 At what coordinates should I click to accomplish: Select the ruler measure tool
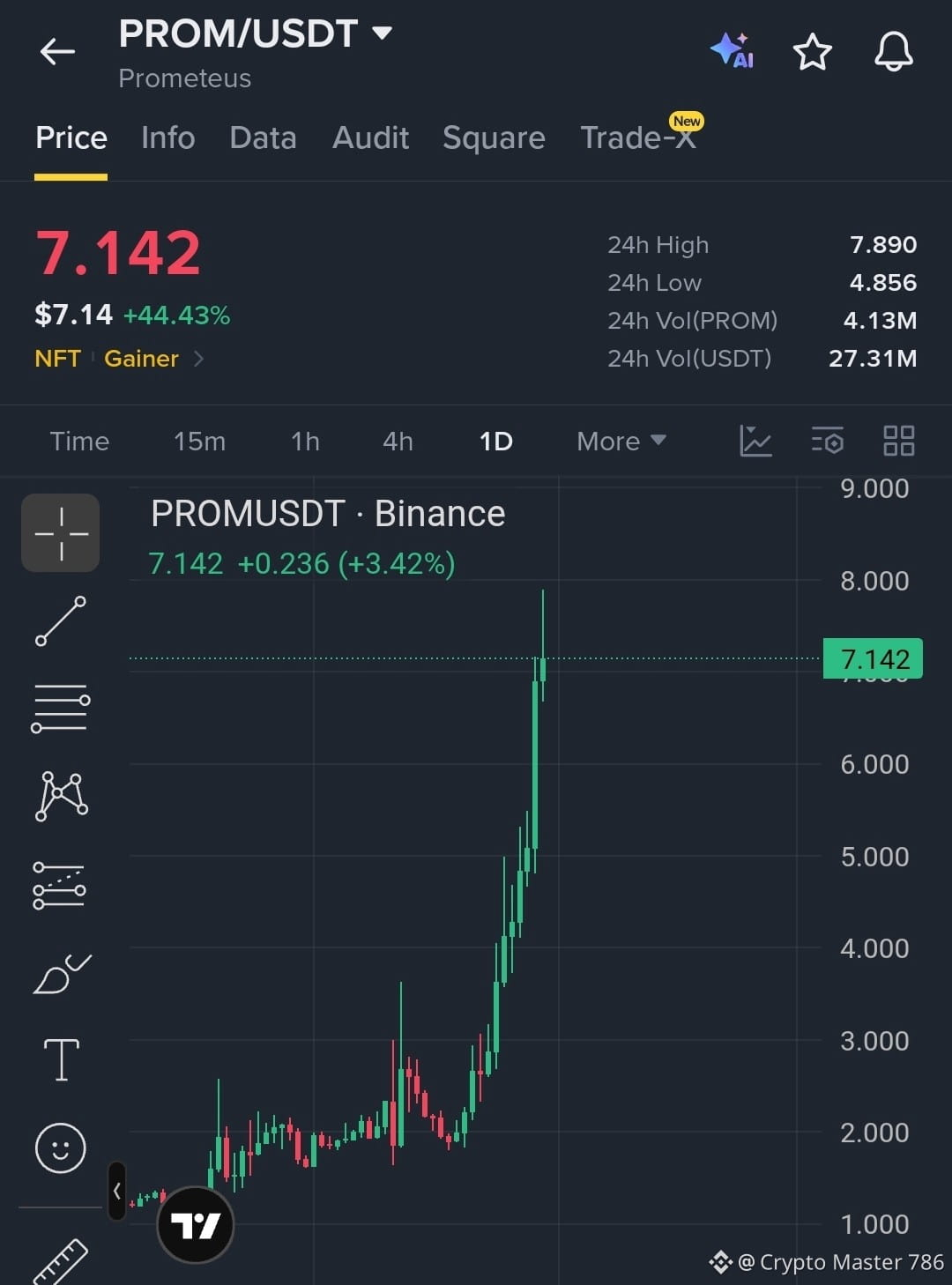coord(61,1260)
